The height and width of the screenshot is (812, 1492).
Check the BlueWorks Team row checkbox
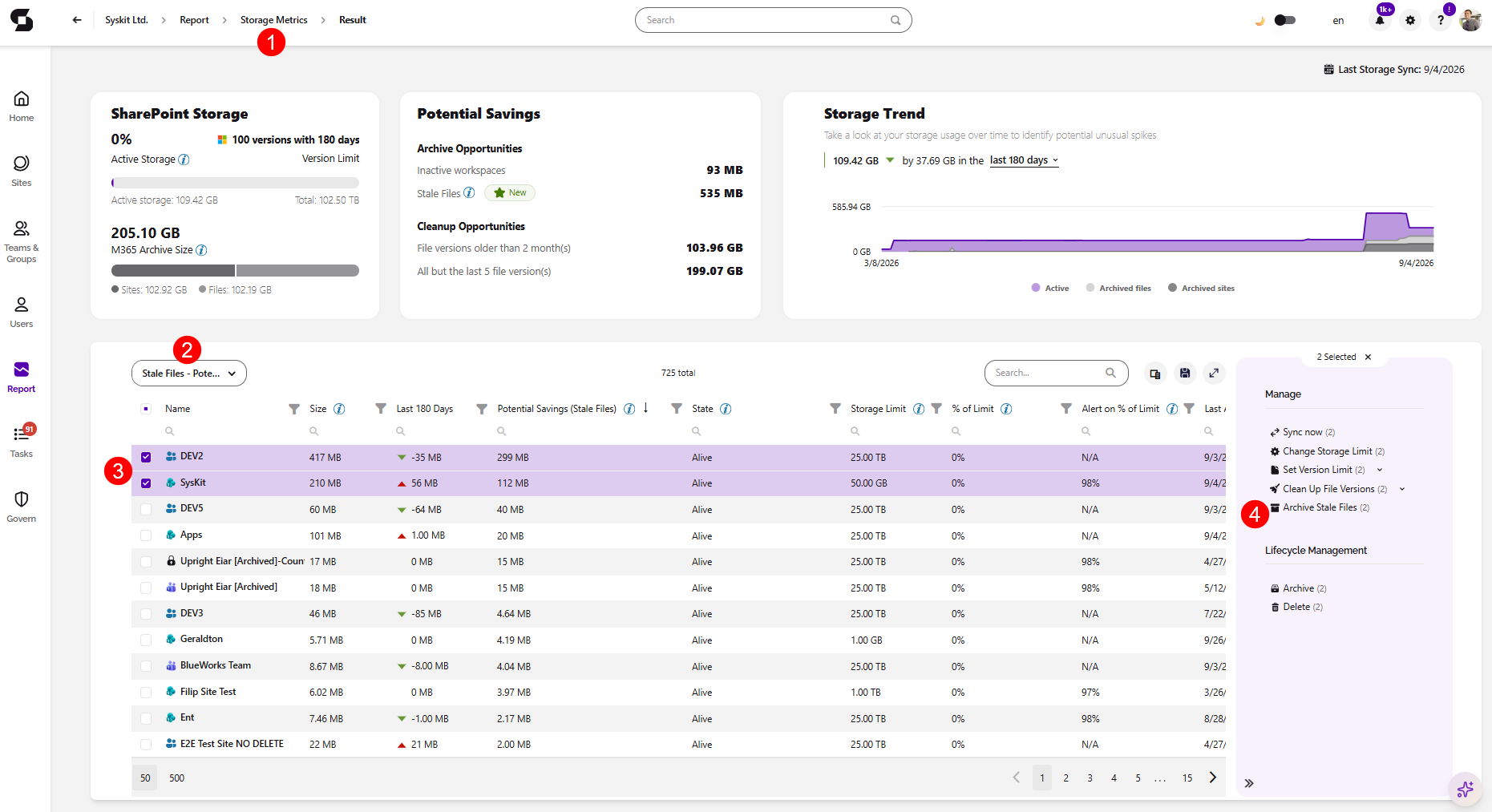(146, 666)
